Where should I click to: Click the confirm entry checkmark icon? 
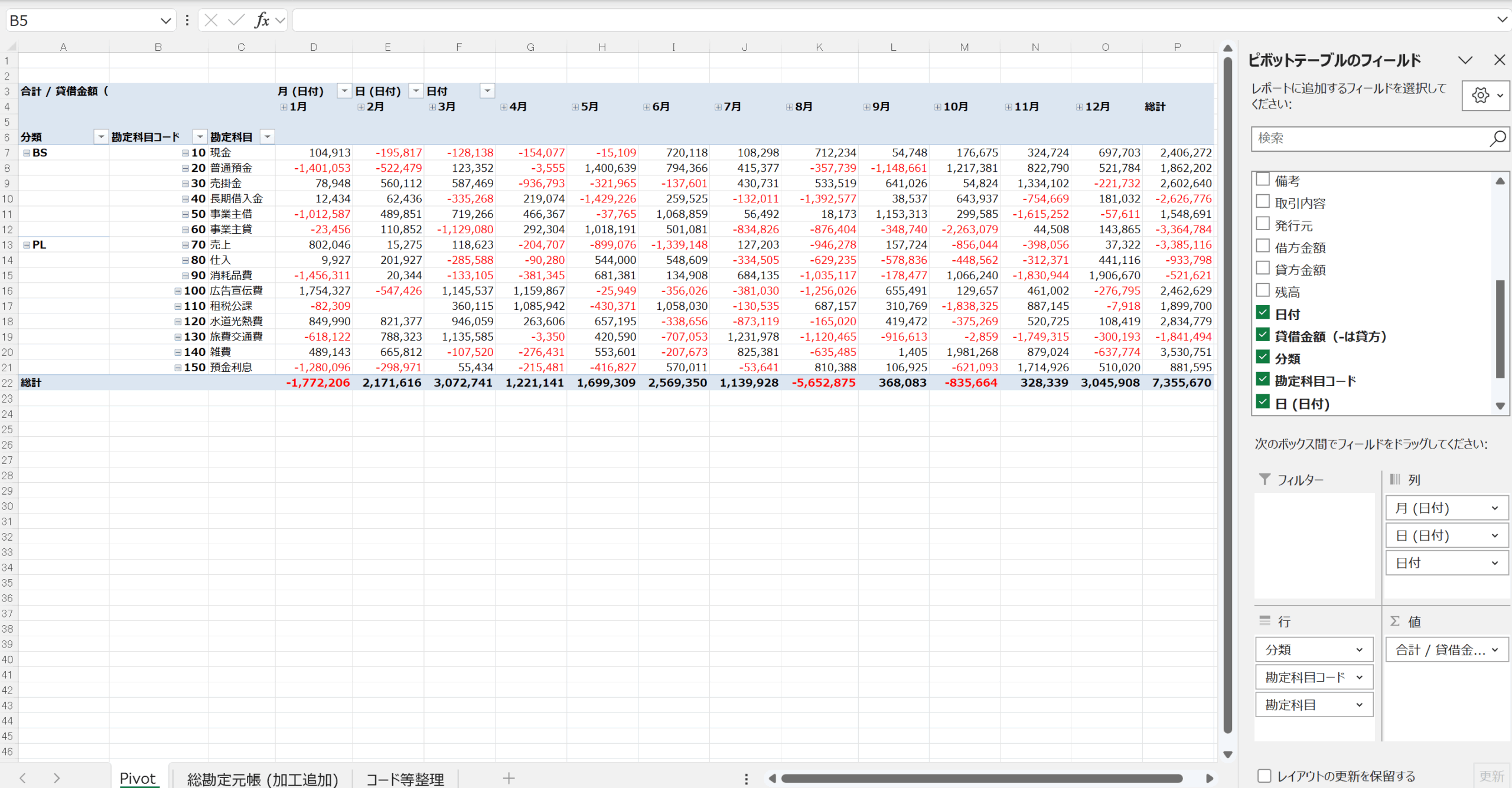point(236,21)
